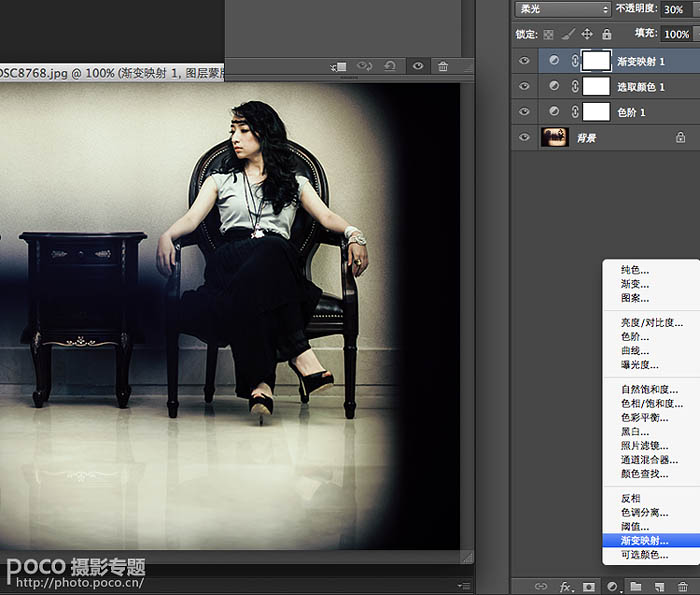Click the lock position (move arrows) icon
Screen dimensions: 700x595
pos(587,34)
